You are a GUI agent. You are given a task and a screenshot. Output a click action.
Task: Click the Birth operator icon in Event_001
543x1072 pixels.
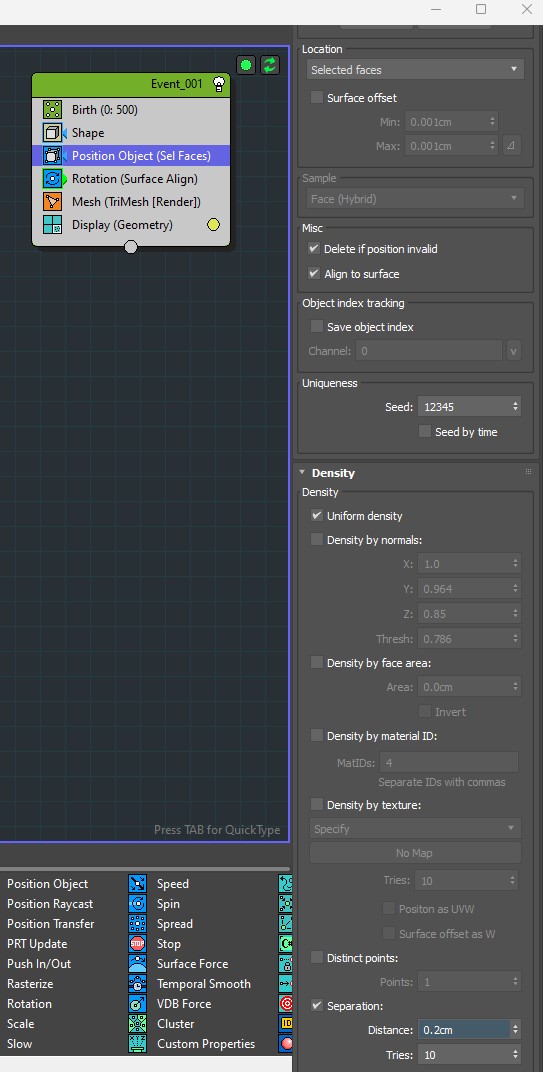pos(53,109)
